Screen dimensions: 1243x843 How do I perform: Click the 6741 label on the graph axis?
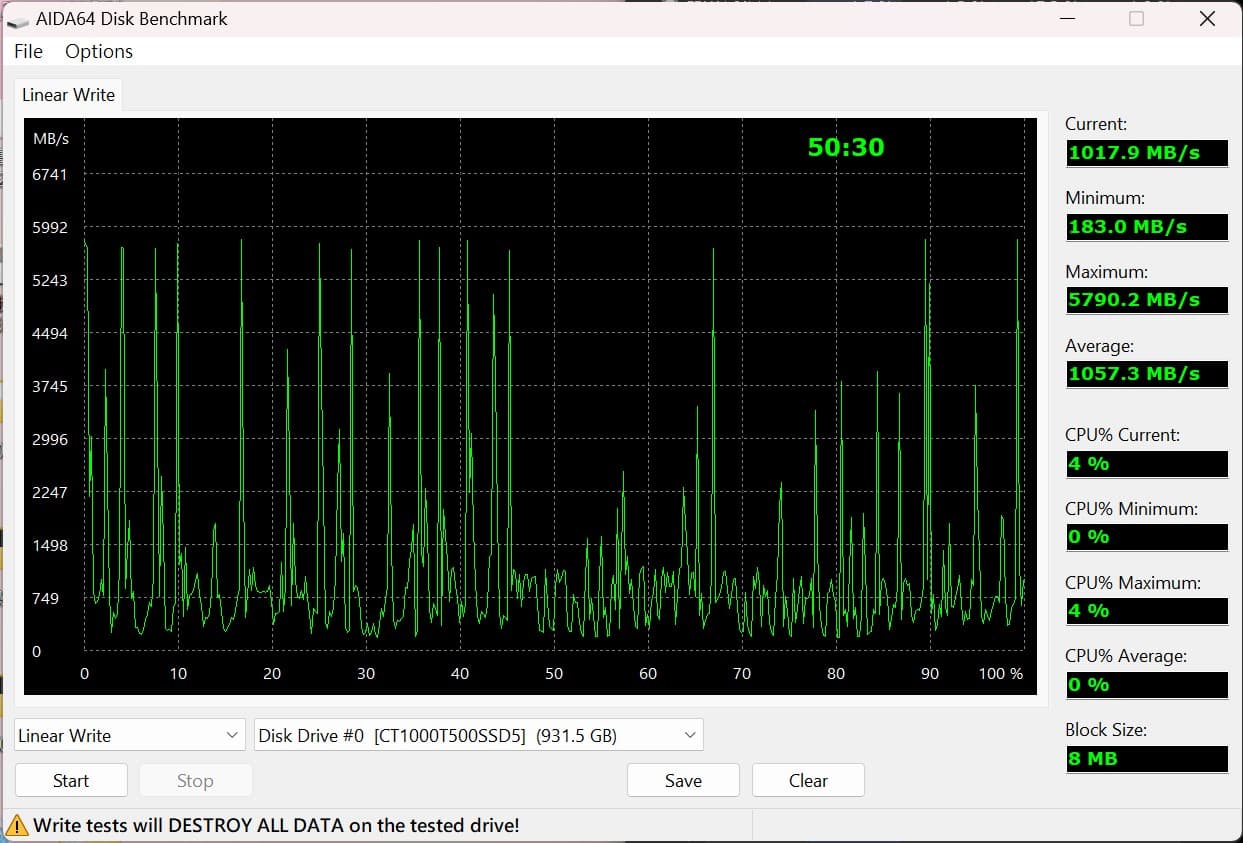point(50,174)
